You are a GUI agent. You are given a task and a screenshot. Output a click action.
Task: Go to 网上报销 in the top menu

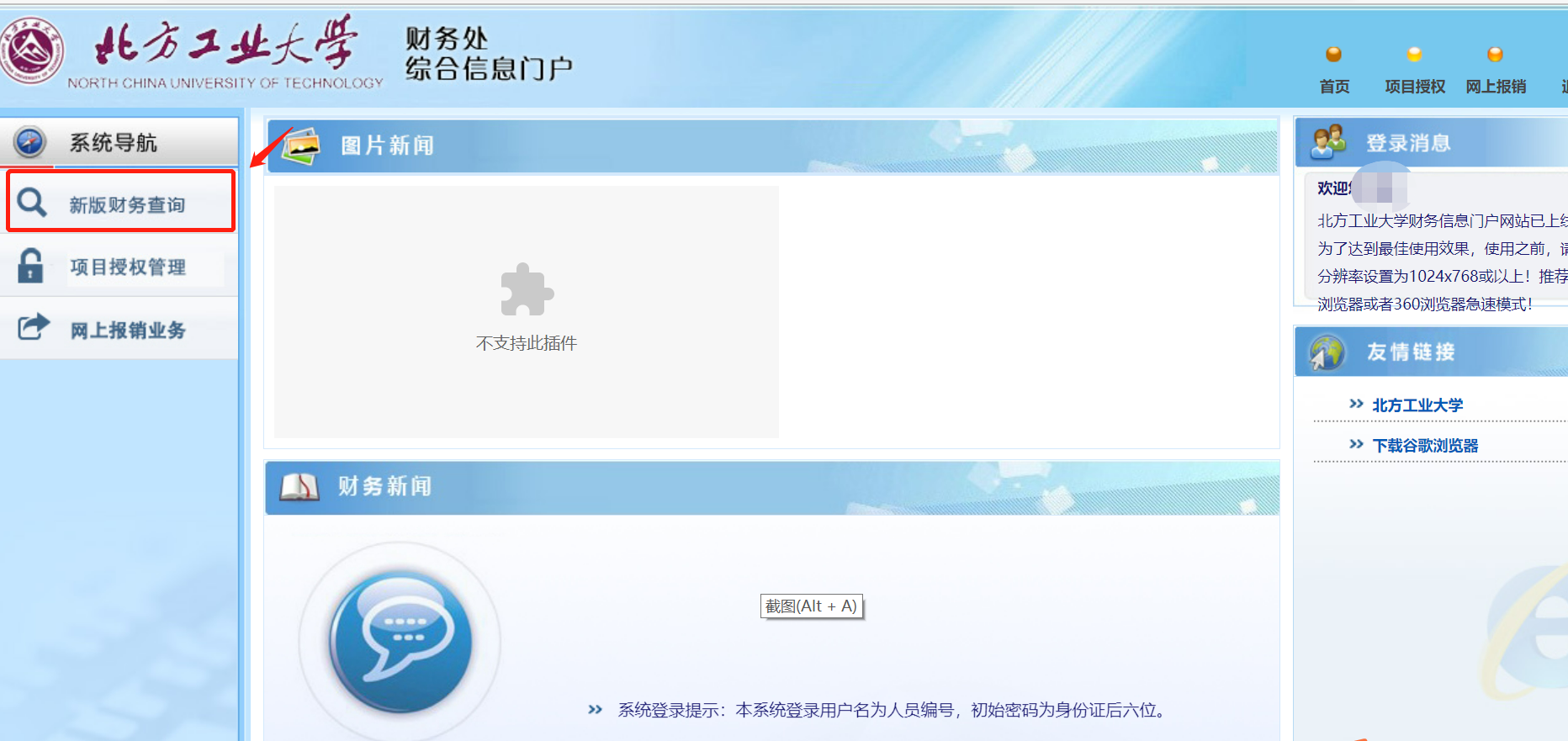1496,87
